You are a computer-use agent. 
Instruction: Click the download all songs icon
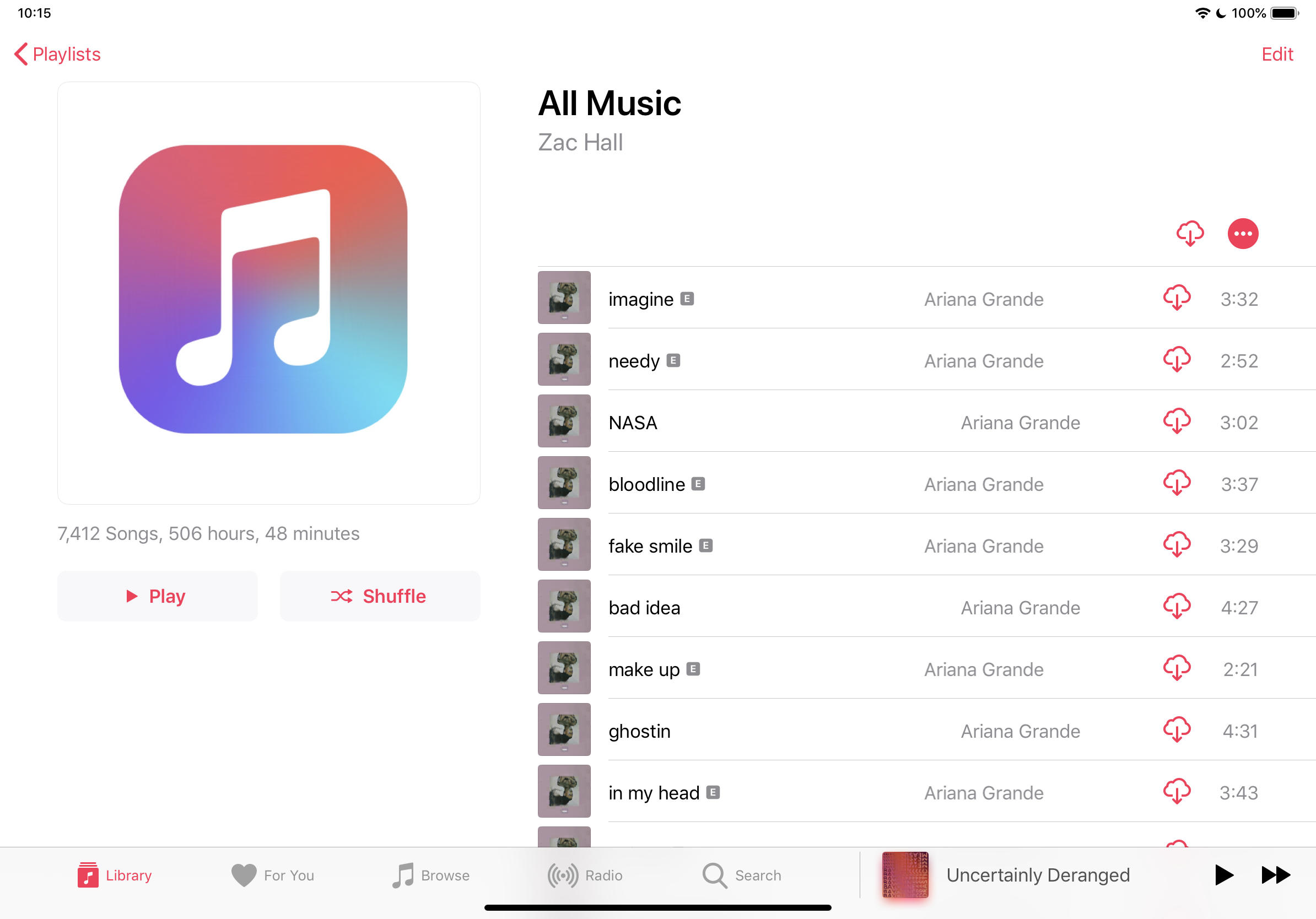(1191, 234)
